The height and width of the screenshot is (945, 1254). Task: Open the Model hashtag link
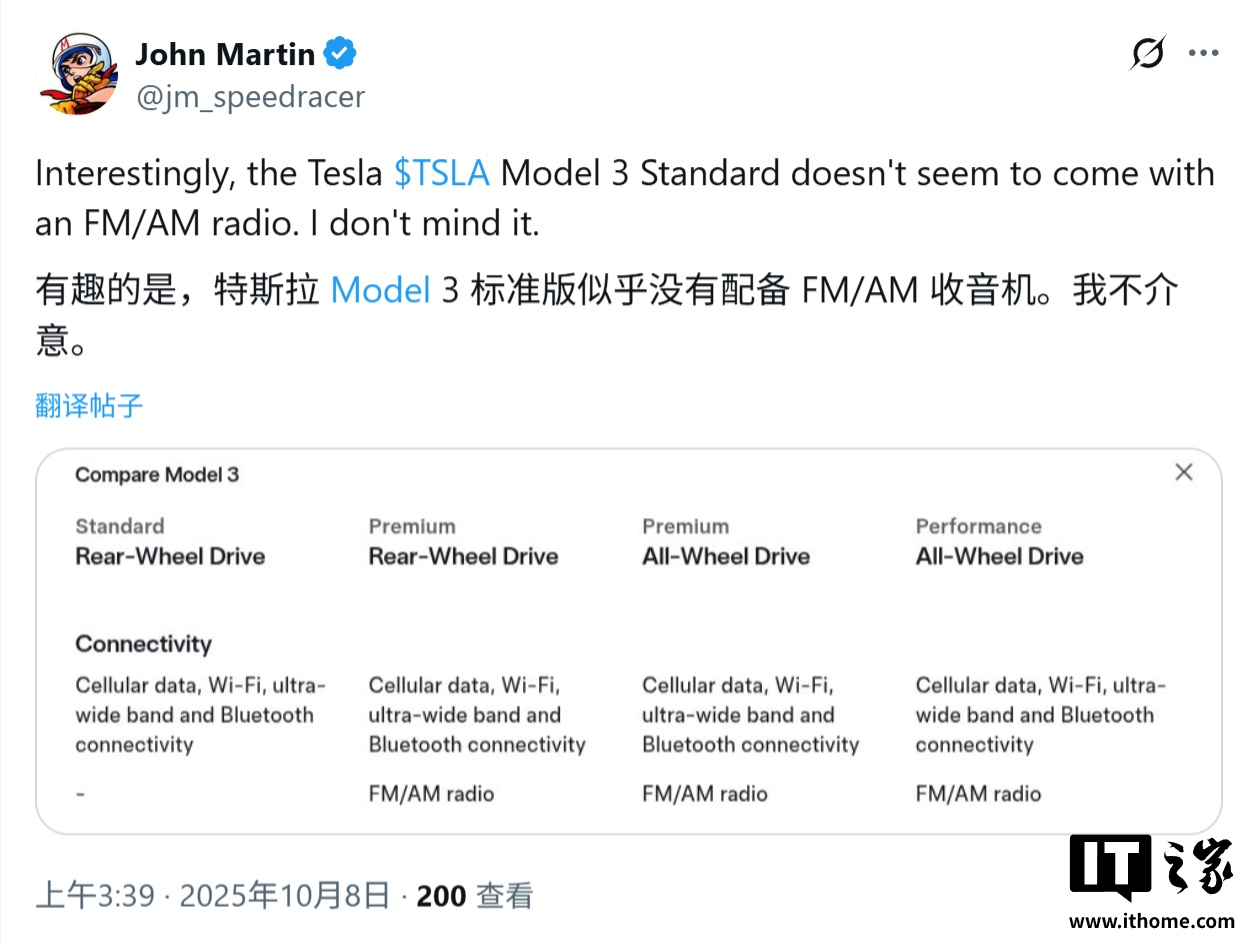380,290
